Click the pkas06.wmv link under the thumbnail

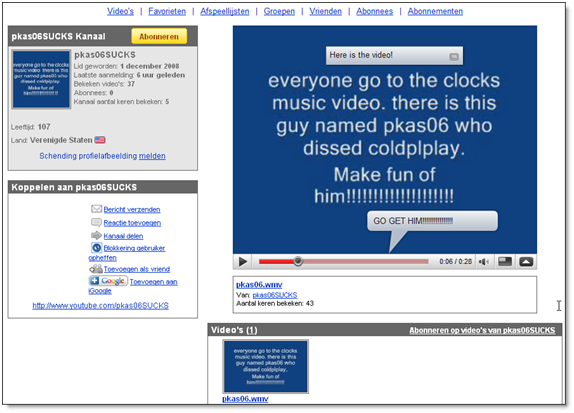[x=245, y=399]
